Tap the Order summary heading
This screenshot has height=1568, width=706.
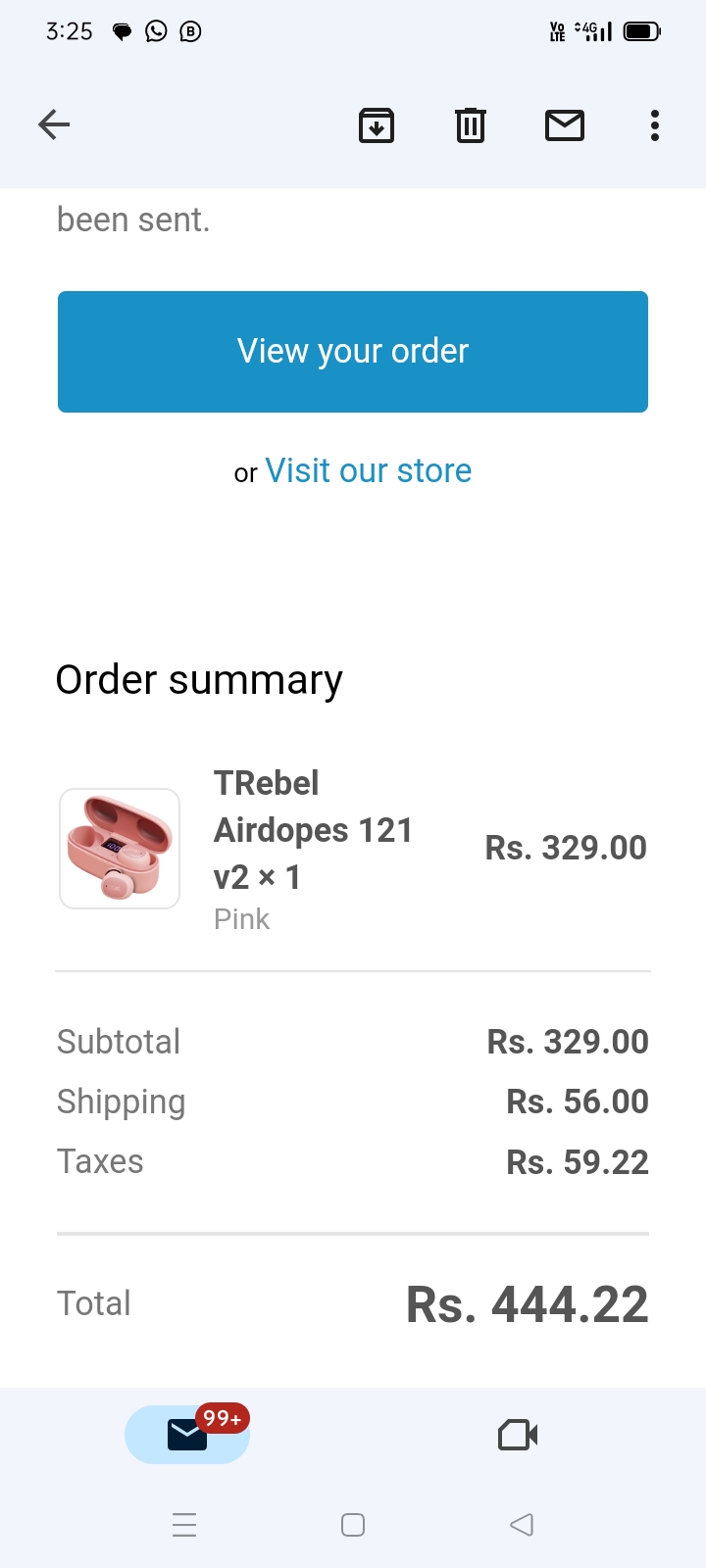click(199, 680)
